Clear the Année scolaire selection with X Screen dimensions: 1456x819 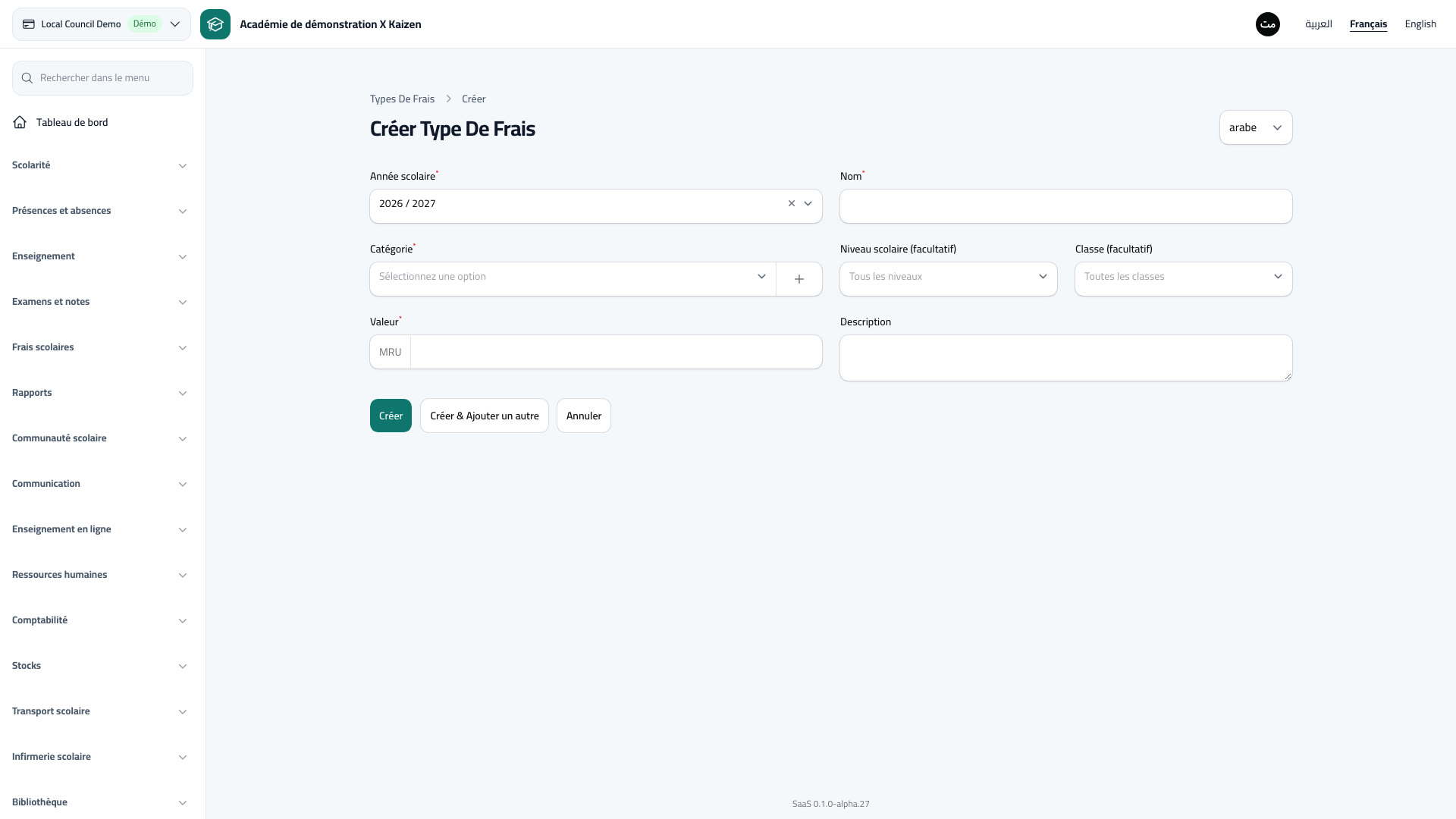click(x=792, y=203)
